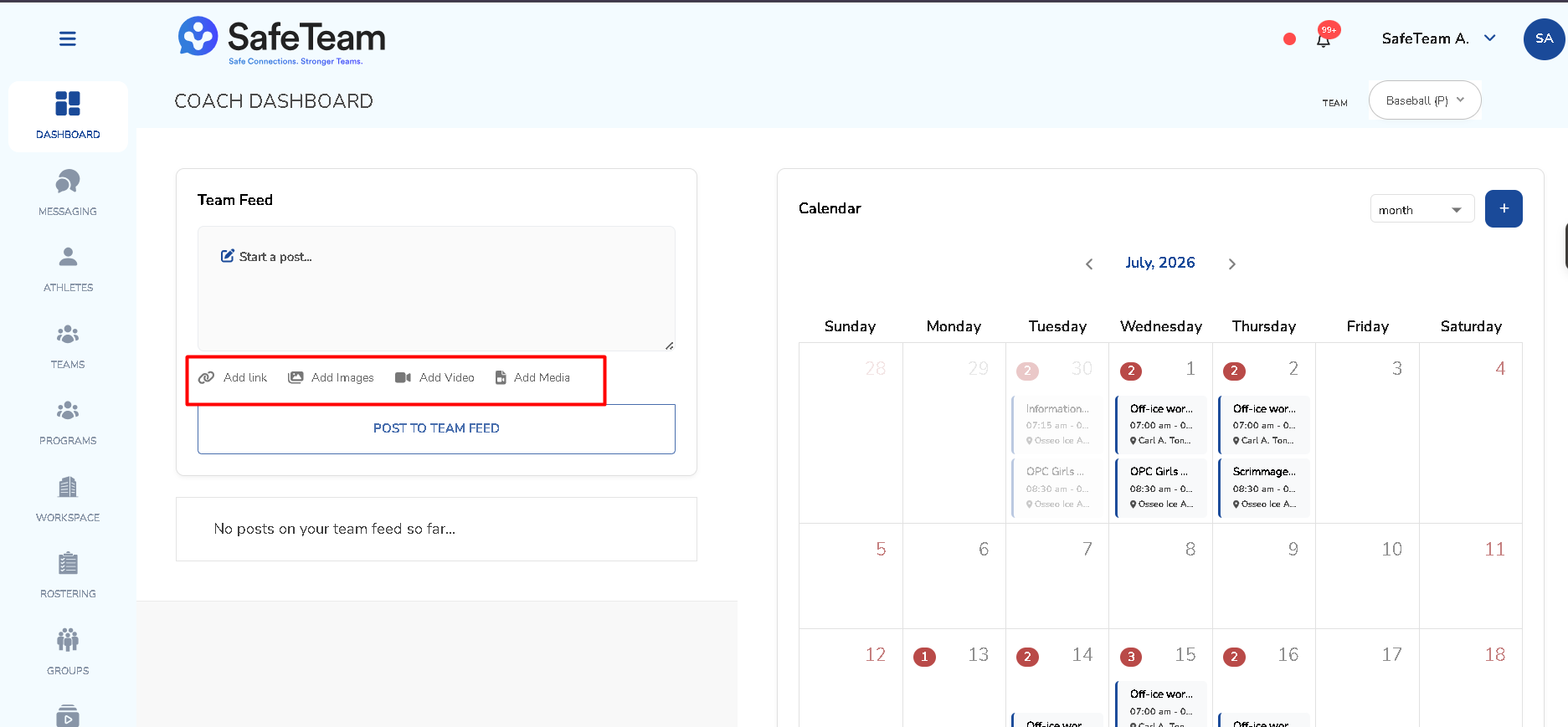The height and width of the screenshot is (727, 1568).
Task: Open Rostering from the sidebar
Action: click(x=68, y=576)
